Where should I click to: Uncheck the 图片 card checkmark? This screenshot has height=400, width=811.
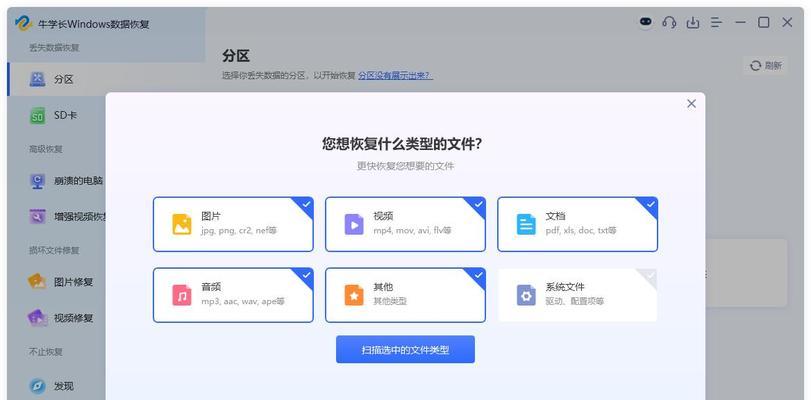[x=306, y=204]
